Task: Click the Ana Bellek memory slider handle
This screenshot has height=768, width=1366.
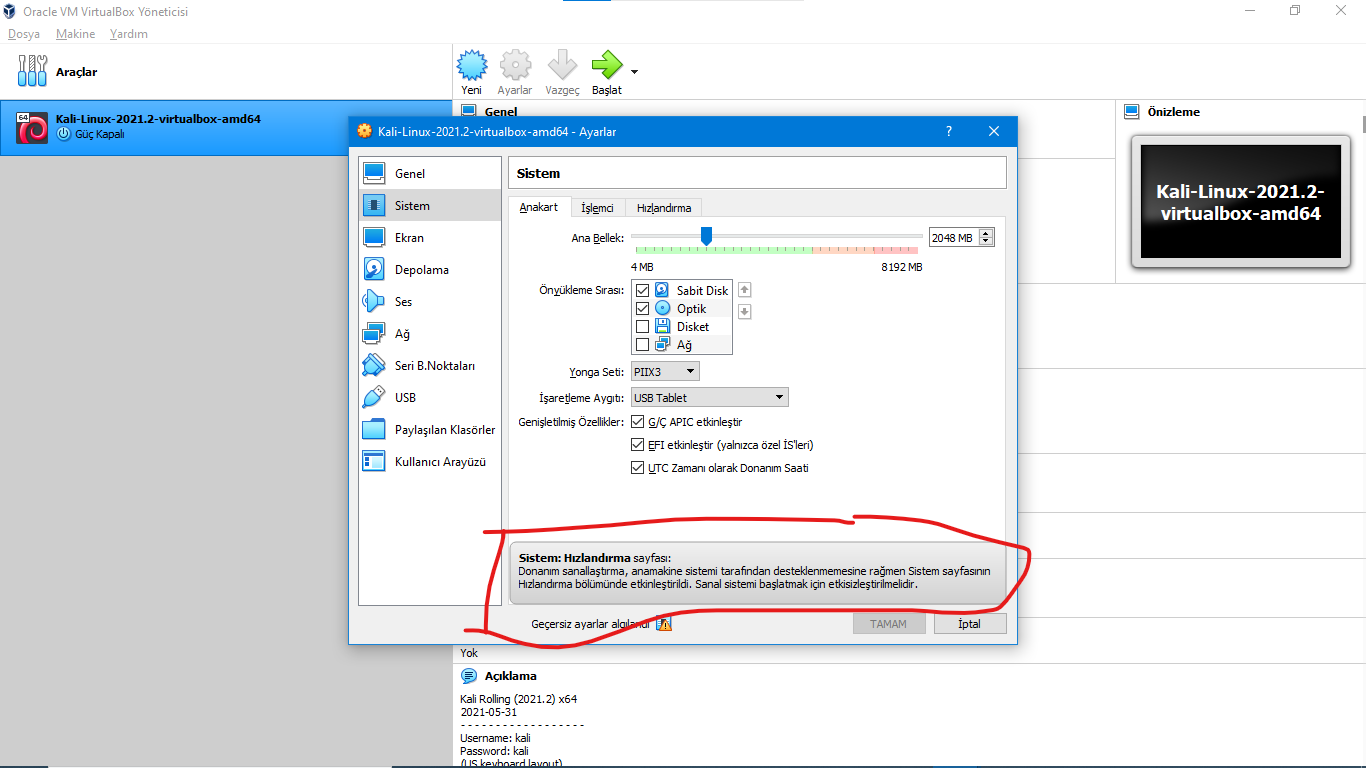Action: coord(706,236)
